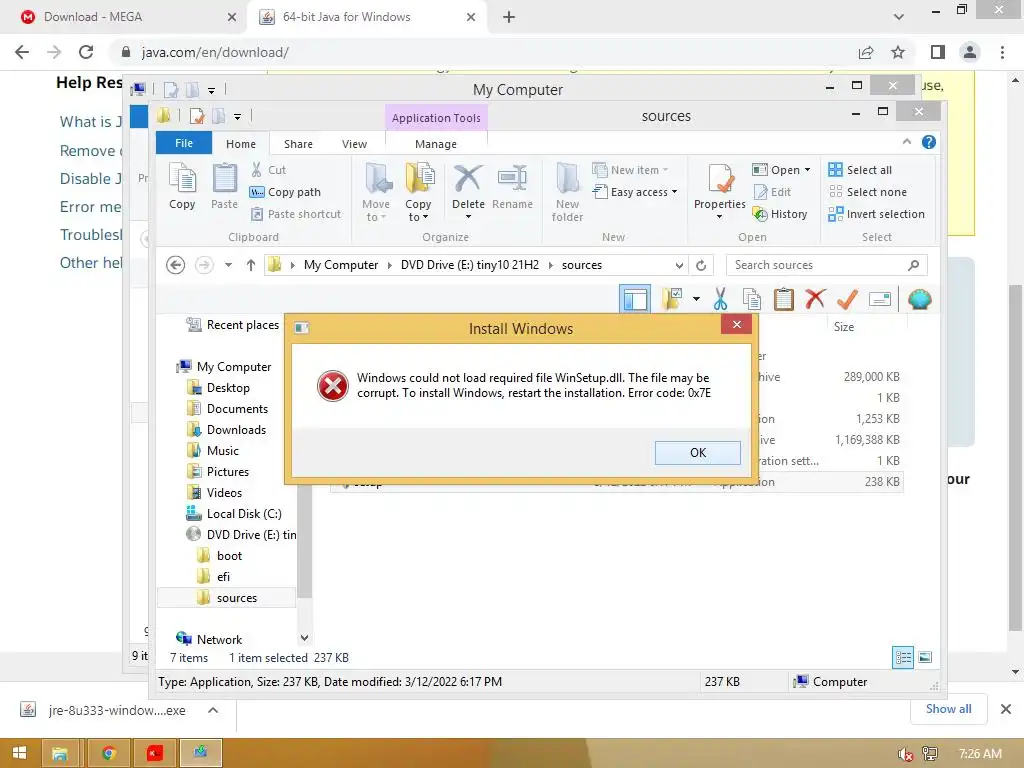Collapse the ribbon with the chevron
Viewport: 1024px width, 768px height.
906,142
